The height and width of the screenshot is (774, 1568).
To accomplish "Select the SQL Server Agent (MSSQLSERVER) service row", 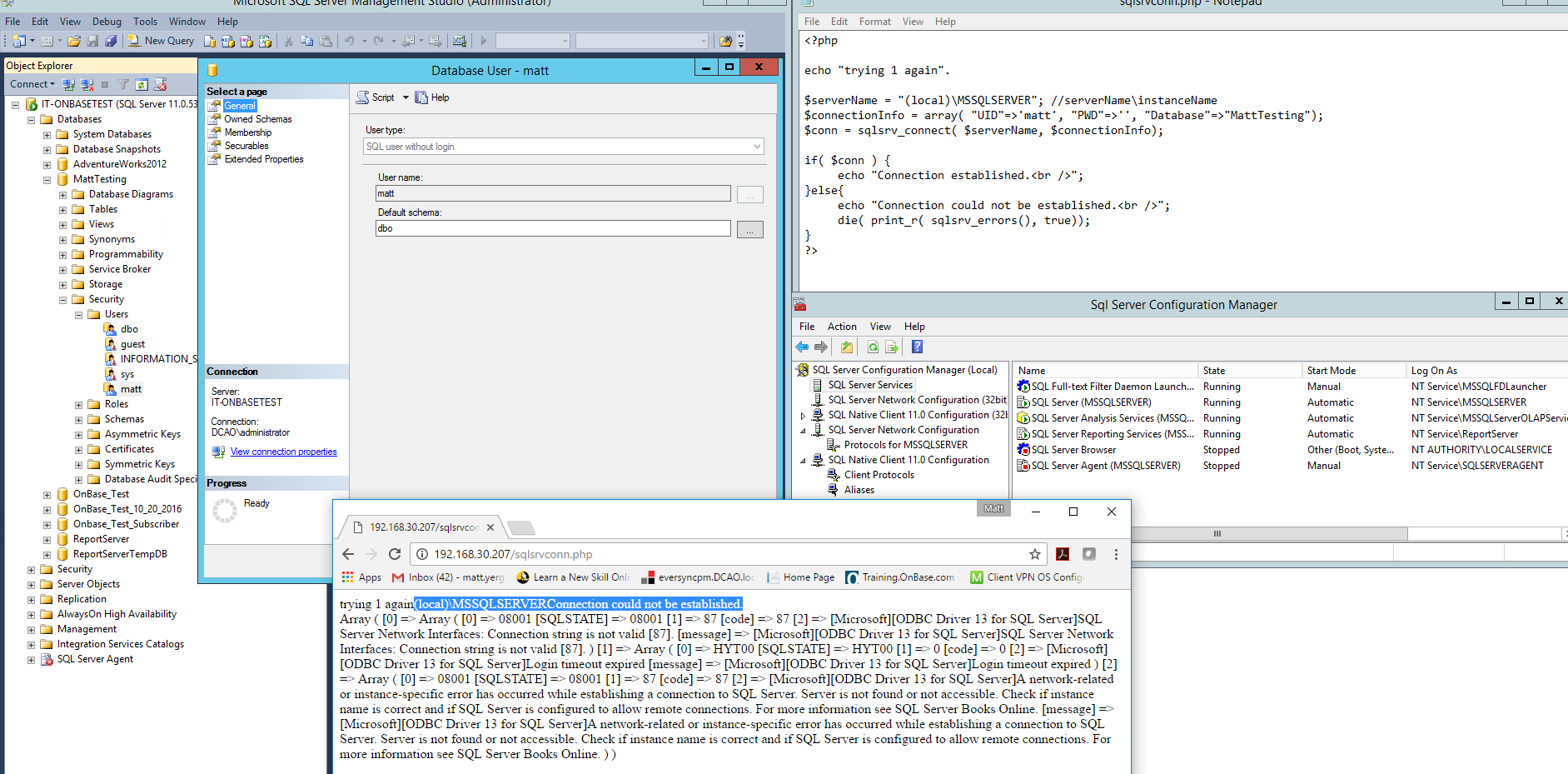I will pos(1291,466).
